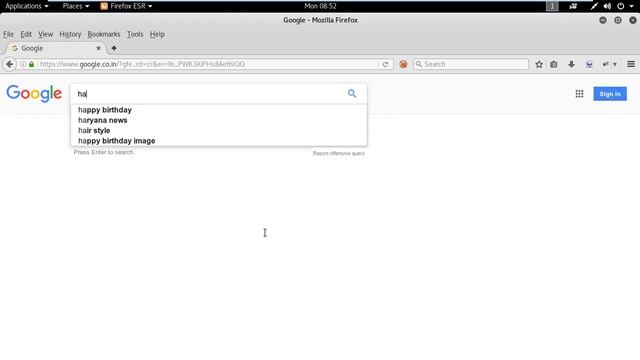This screenshot has height=360, width=640.
Task: Click the search magnifier in Firefox Search box
Action: 418,64
